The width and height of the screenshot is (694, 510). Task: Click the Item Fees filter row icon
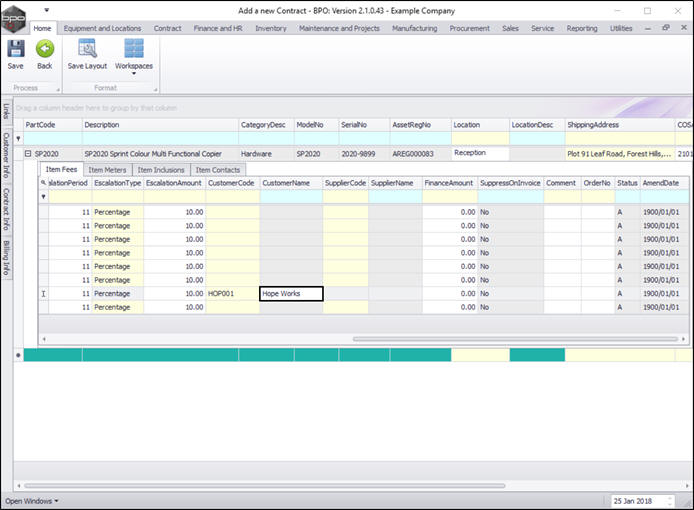pos(43,197)
